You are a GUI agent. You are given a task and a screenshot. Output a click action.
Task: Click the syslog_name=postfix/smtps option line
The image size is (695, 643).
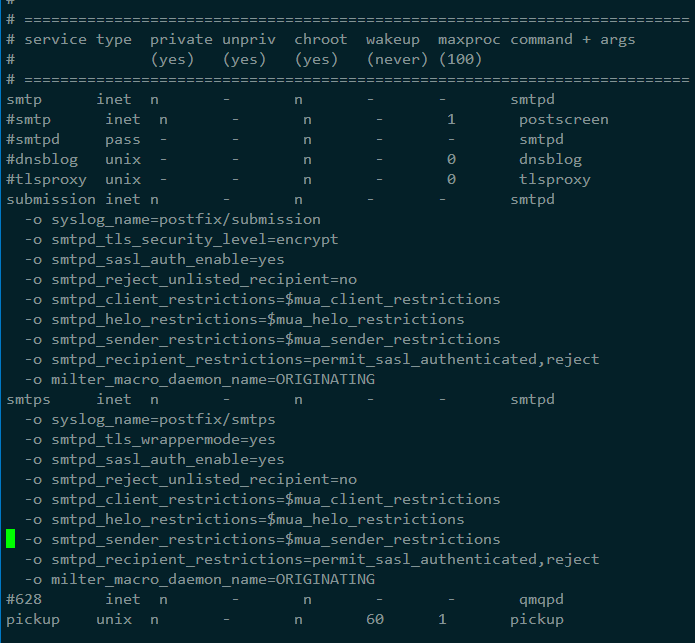click(150, 419)
